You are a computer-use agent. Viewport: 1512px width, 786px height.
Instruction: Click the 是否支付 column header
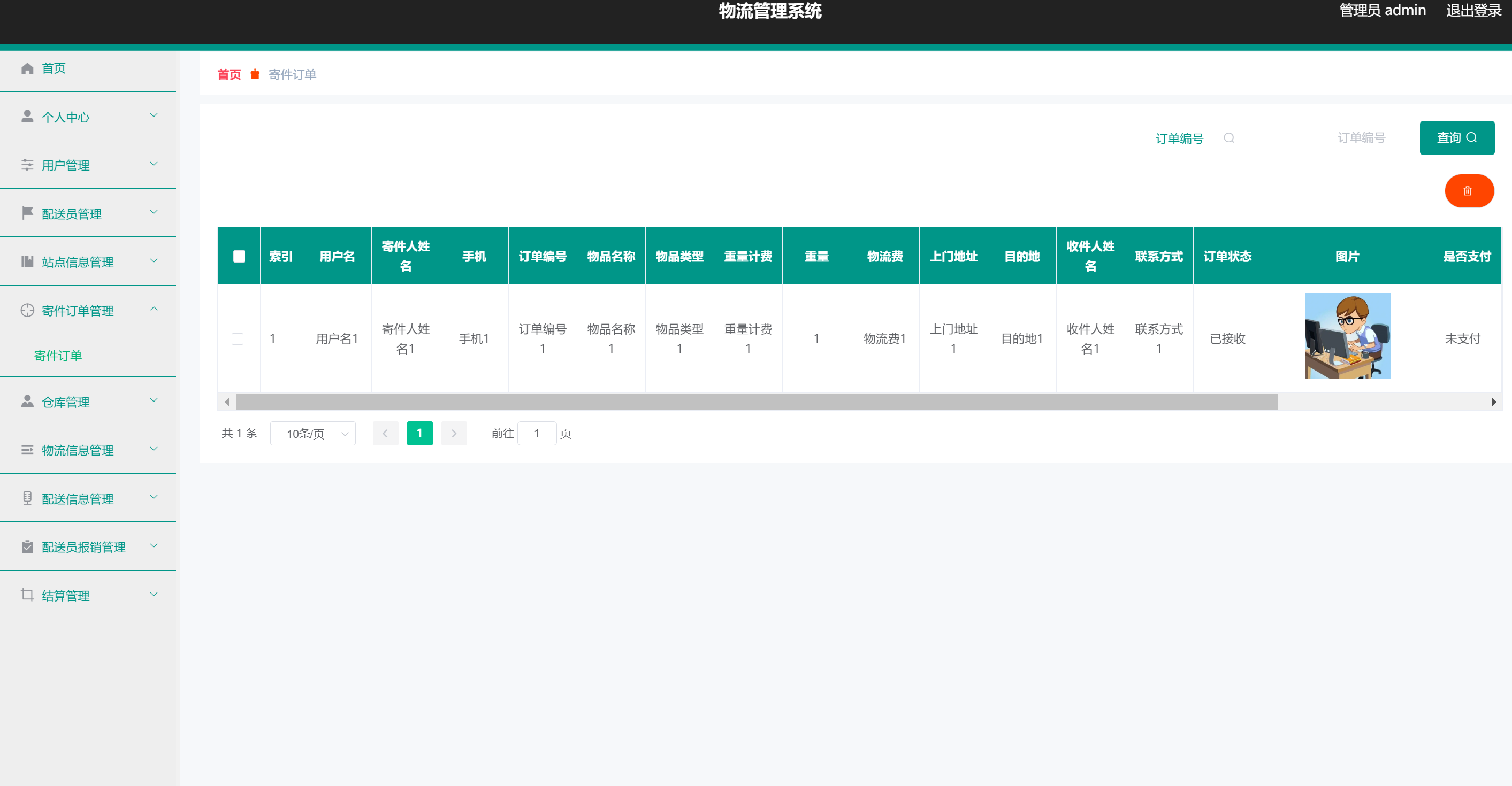point(1467,256)
